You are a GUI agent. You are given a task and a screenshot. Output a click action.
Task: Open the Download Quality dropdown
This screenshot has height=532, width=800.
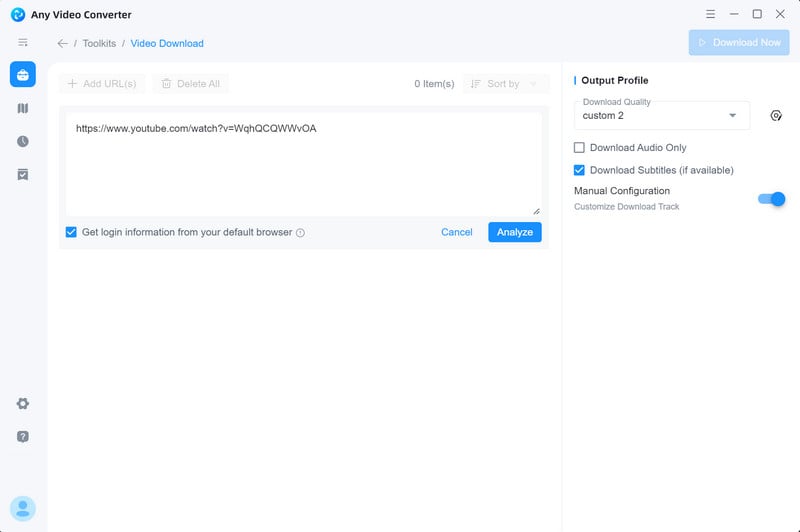(662, 115)
